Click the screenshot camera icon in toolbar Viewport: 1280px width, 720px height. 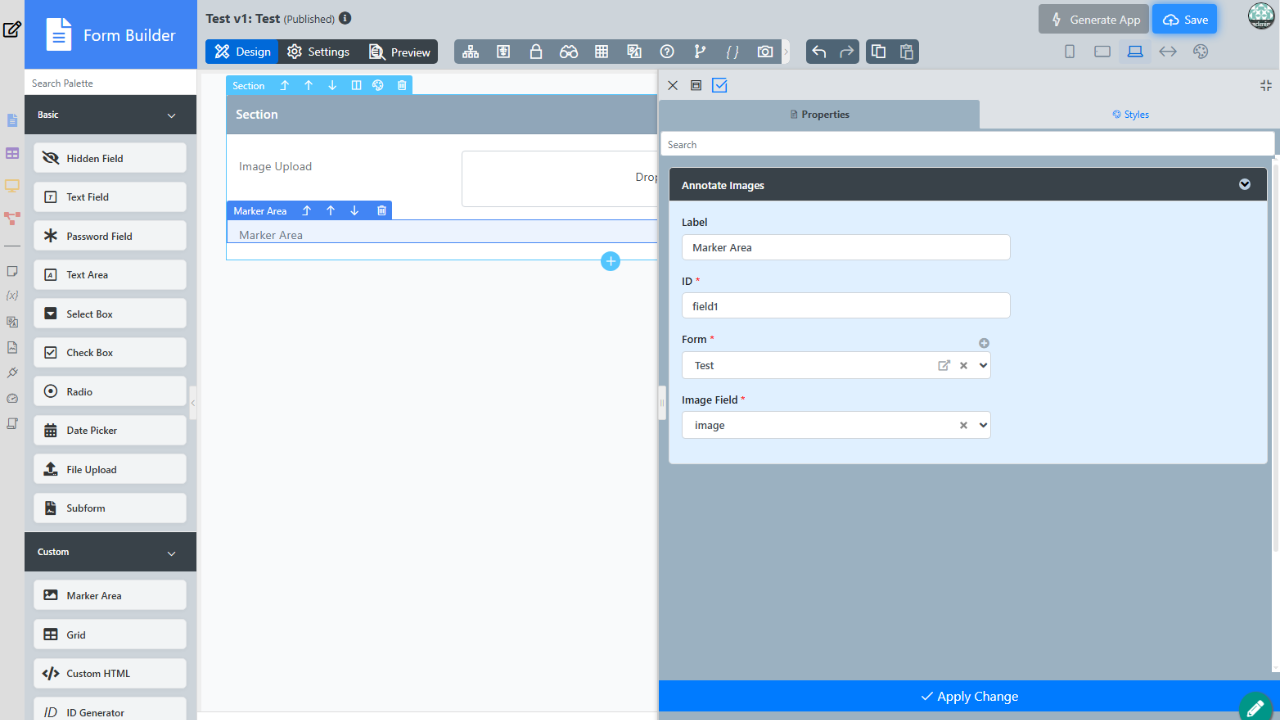pyautogui.click(x=765, y=52)
